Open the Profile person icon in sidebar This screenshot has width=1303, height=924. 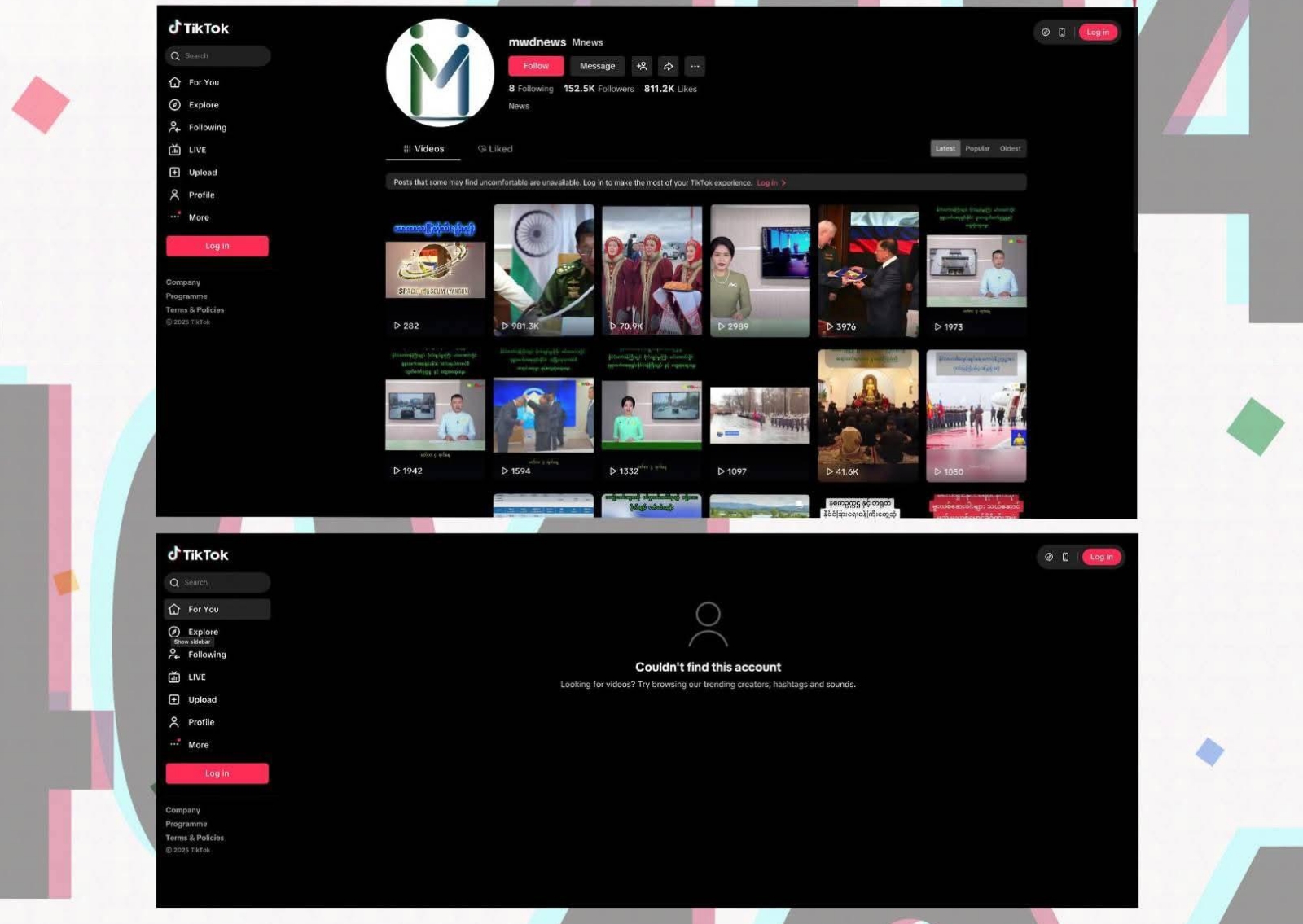pyautogui.click(x=173, y=195)
